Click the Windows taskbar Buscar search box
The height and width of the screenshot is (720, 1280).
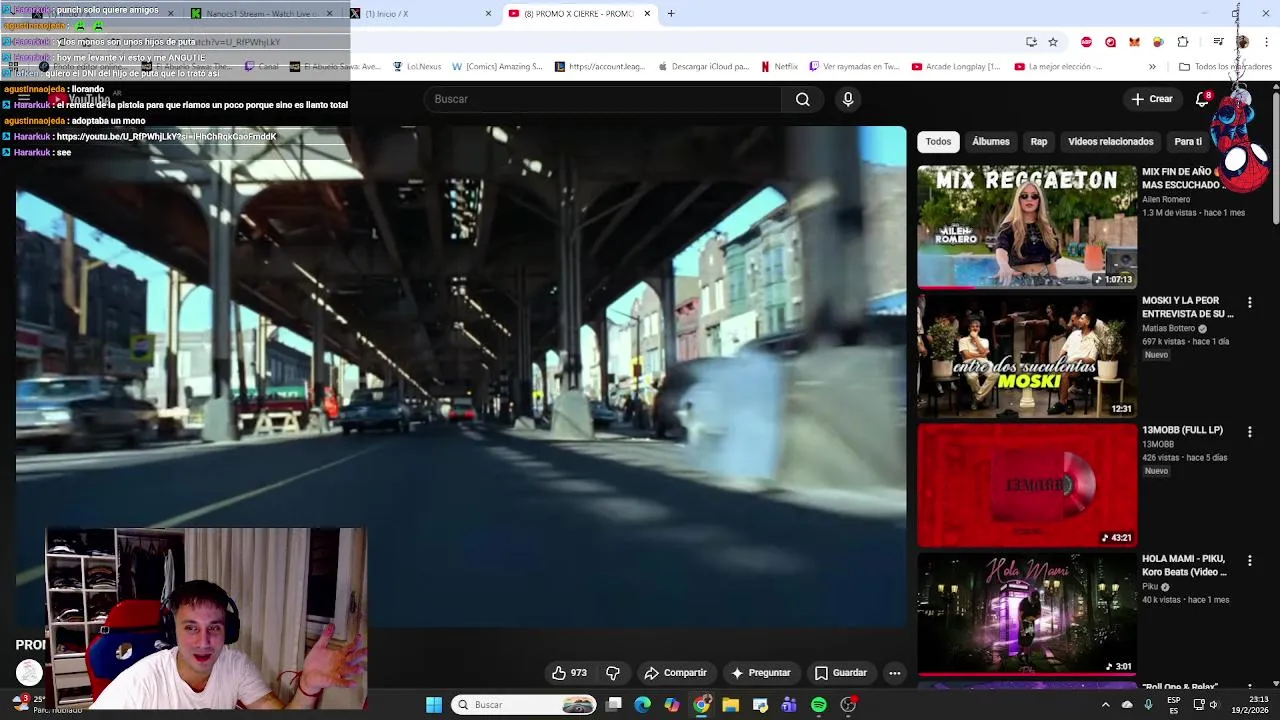click(x=524, y=705)
